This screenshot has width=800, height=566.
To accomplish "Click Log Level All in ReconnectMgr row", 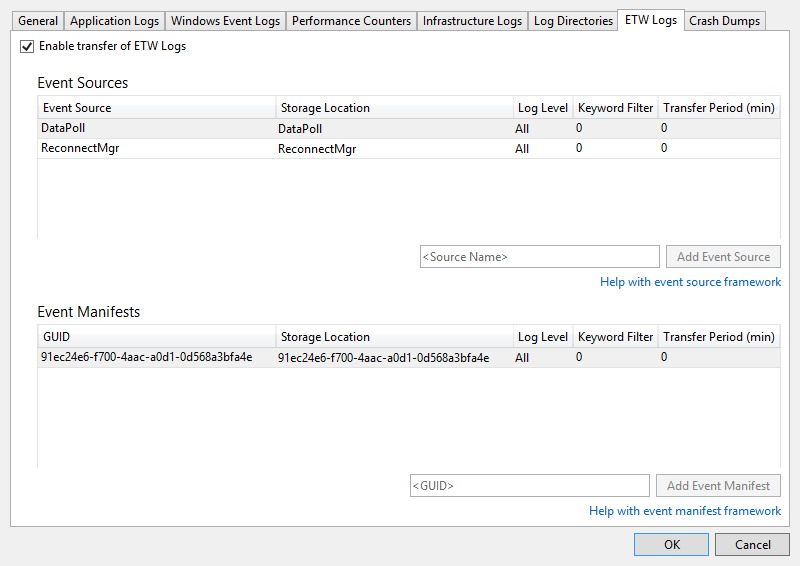I will [x=522, y=149].
